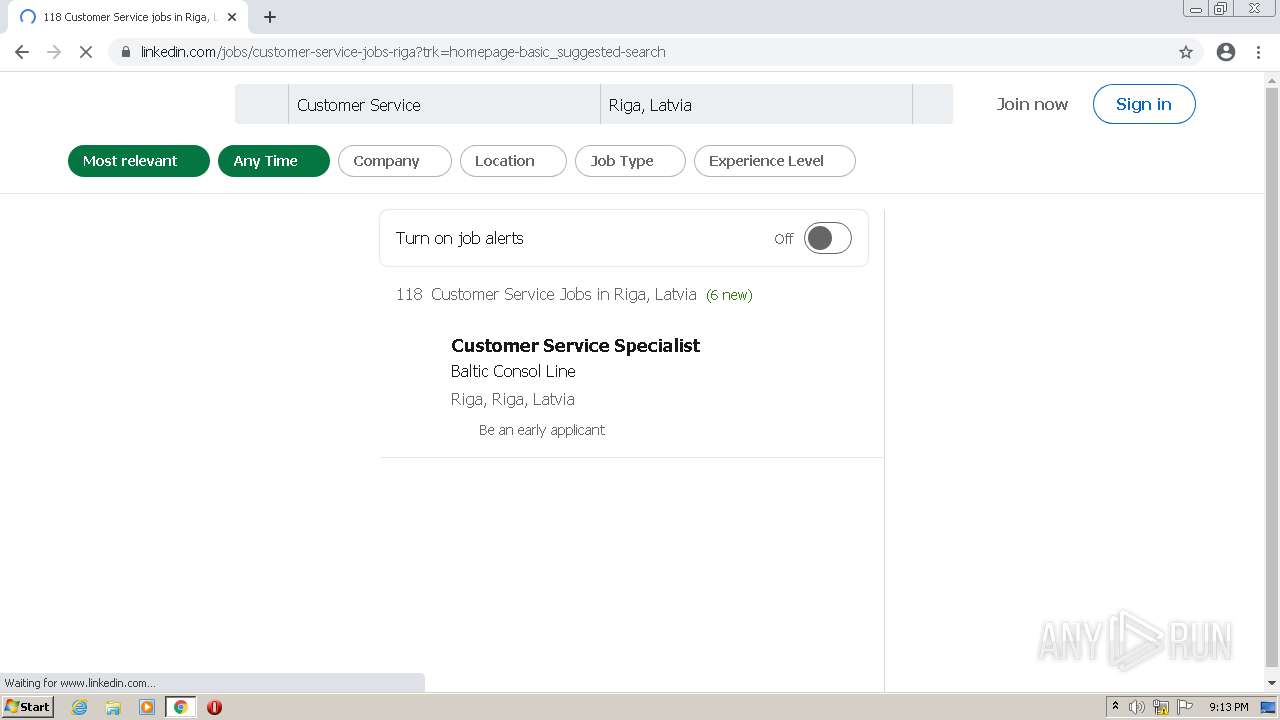1280x720 pixels.
Task: Edit the Riga, Latvia location field
Action: point(756,105)
